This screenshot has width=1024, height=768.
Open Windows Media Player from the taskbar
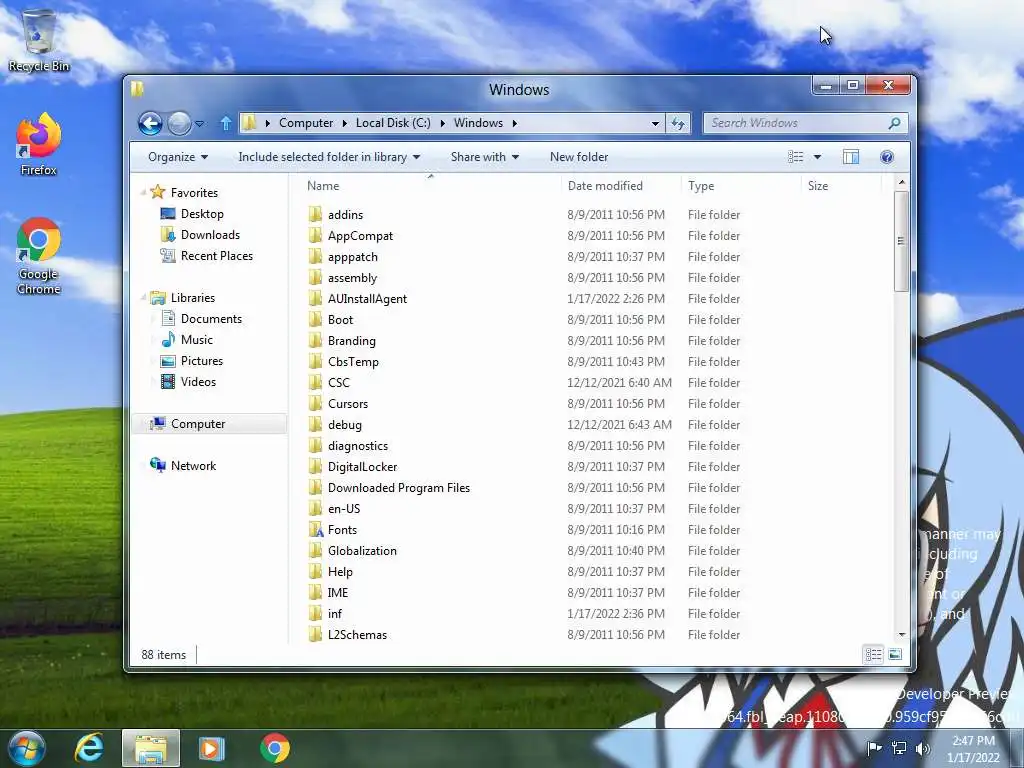pyautogui.click(x=211, y=748)
